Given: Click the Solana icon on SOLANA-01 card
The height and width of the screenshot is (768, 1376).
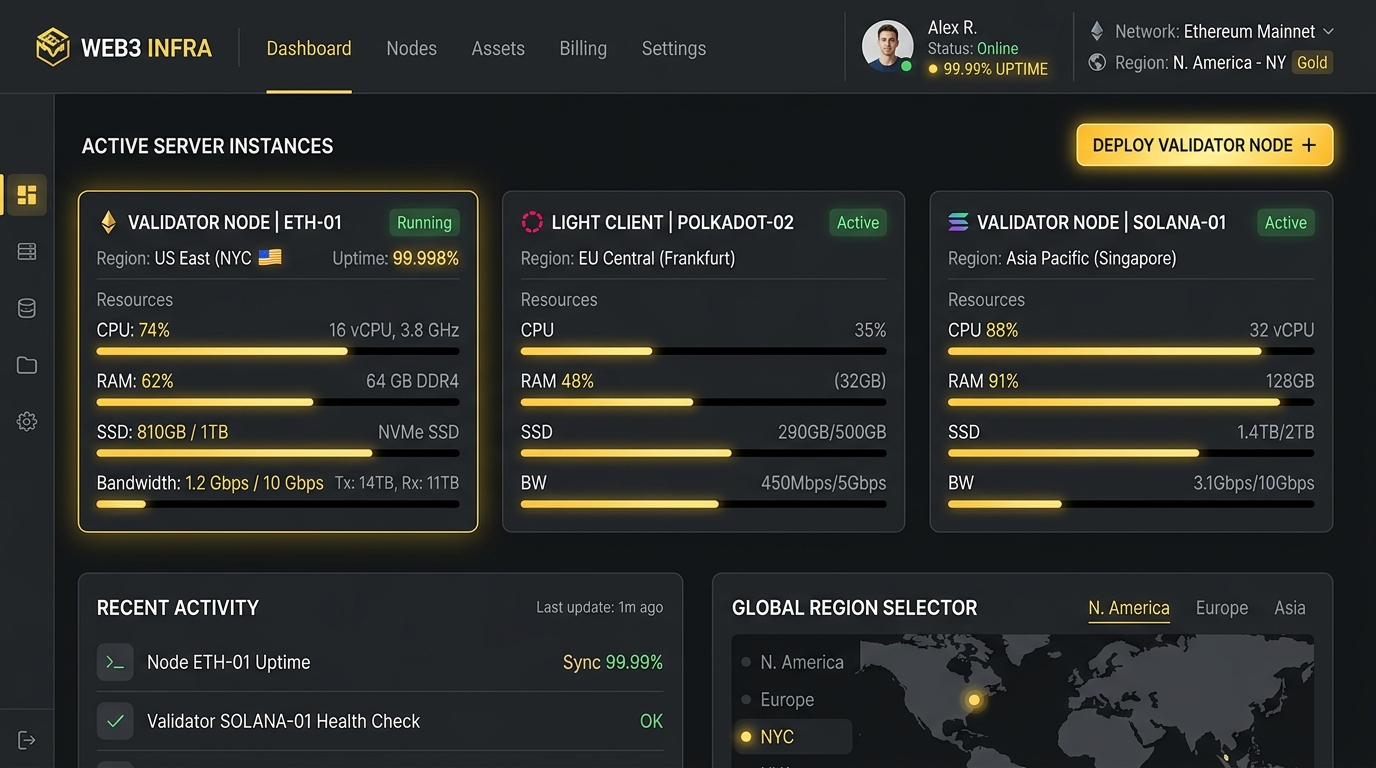Looking at the screenshot, I should coord(958,222).
